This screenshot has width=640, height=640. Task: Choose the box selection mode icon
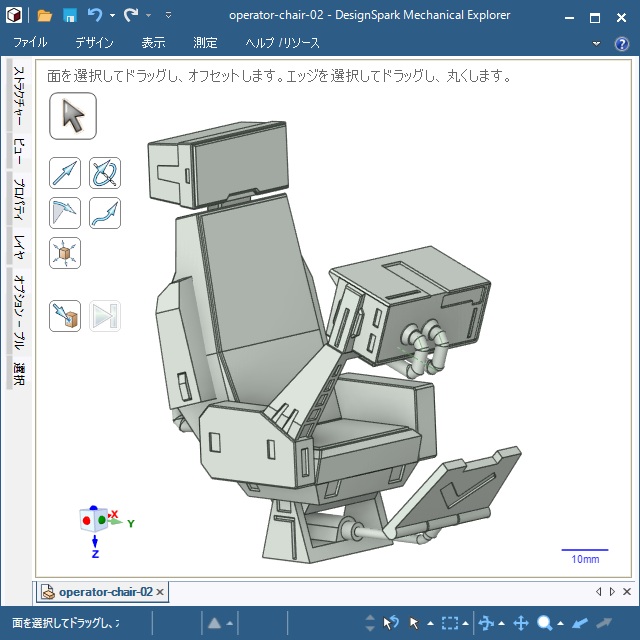click(x=450, y=623)
